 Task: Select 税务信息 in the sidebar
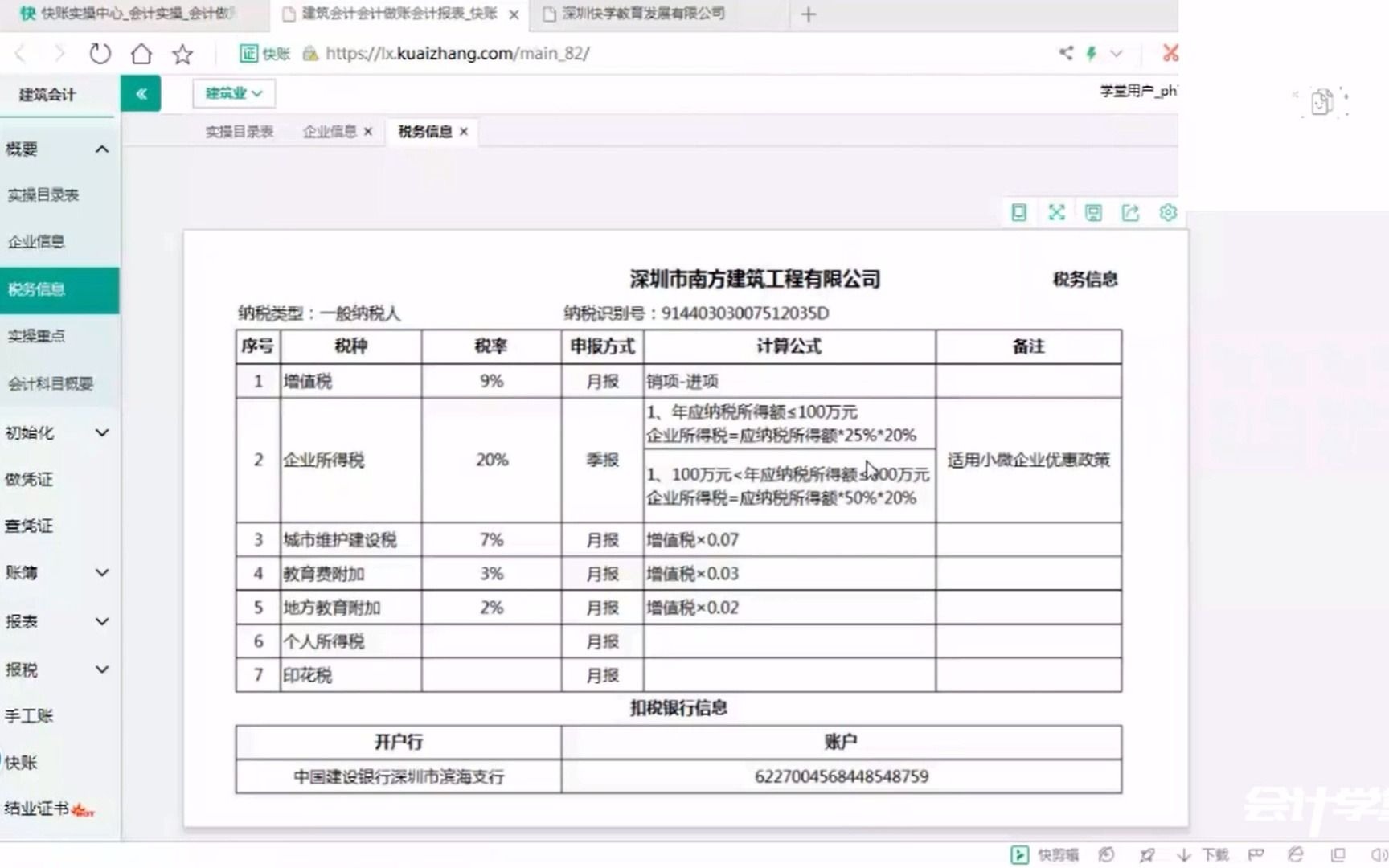click(x=59, y=289)
